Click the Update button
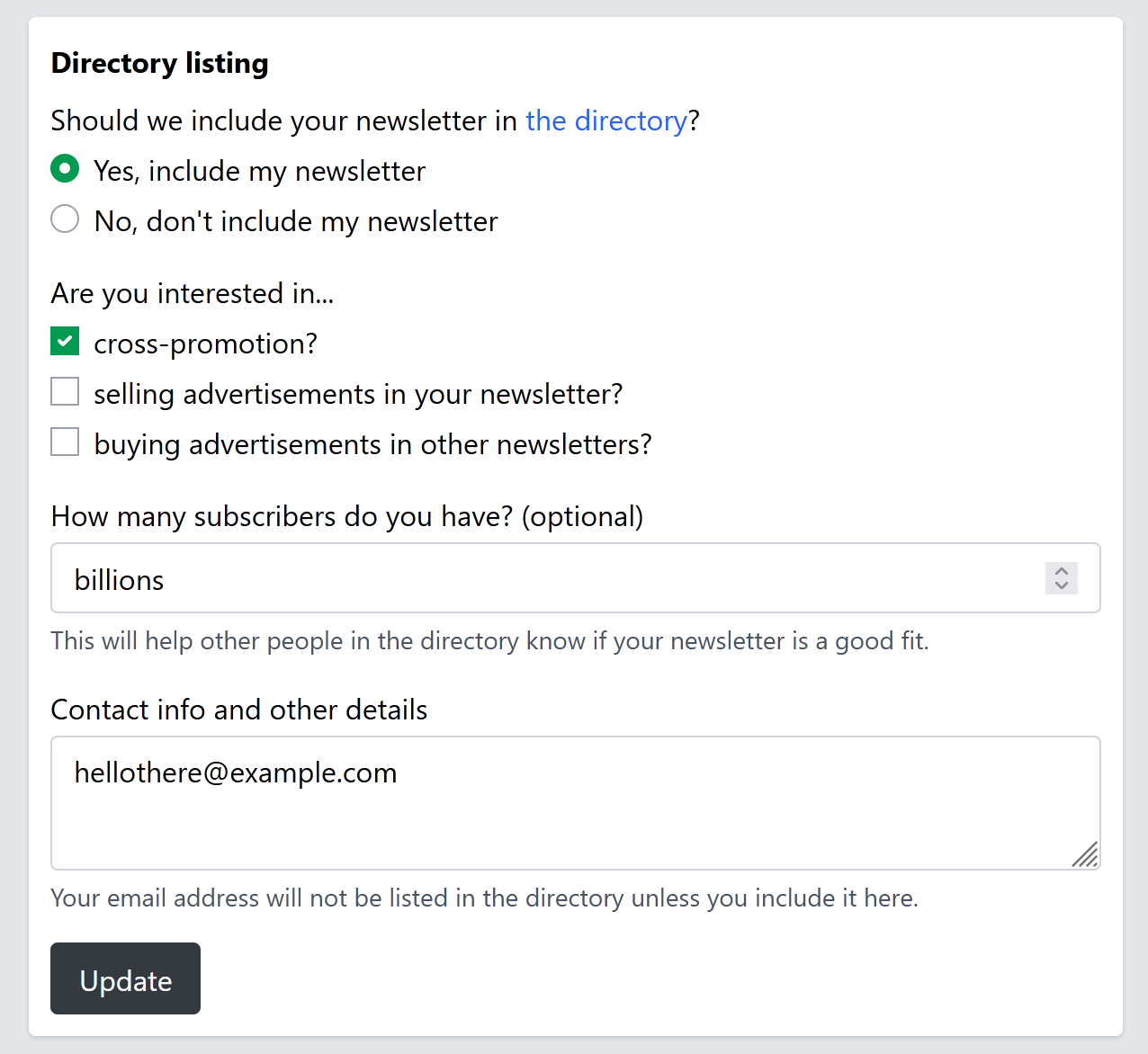This screenshot has height=1054, width=1148. (x=125, y=978)
